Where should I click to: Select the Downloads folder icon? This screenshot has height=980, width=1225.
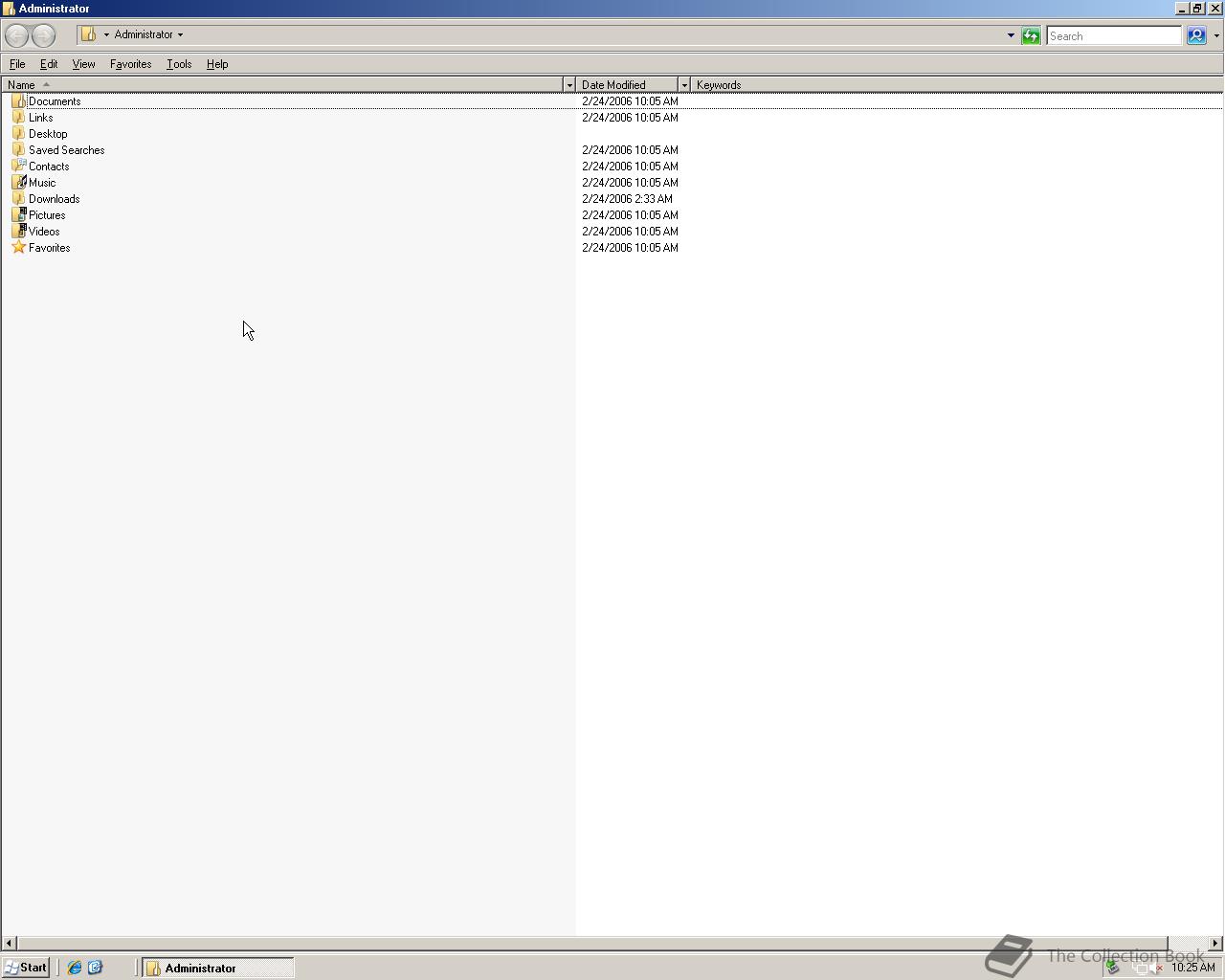18,198
